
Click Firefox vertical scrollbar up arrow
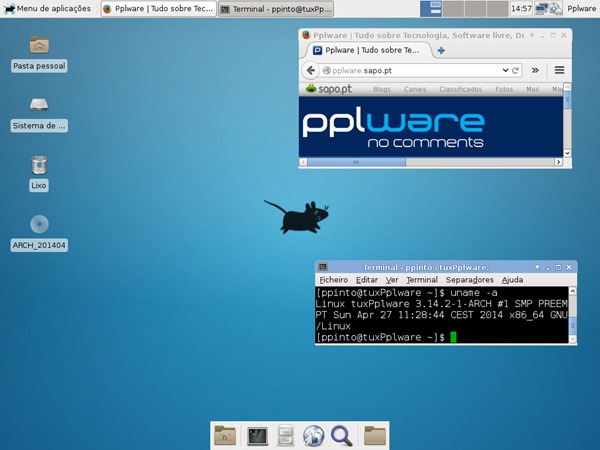[x=567, y=87]
